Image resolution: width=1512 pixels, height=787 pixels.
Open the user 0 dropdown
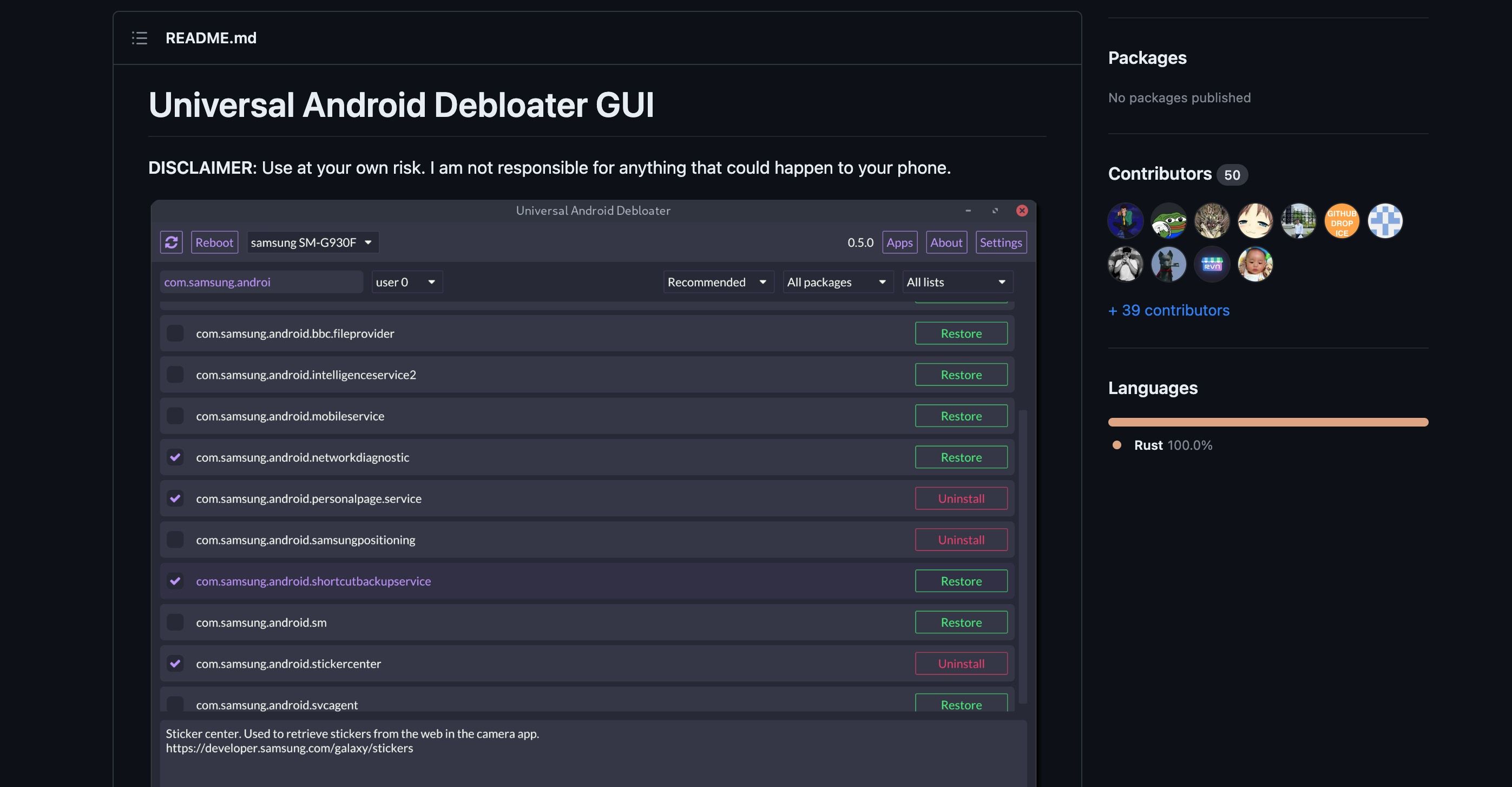(407, 281)
